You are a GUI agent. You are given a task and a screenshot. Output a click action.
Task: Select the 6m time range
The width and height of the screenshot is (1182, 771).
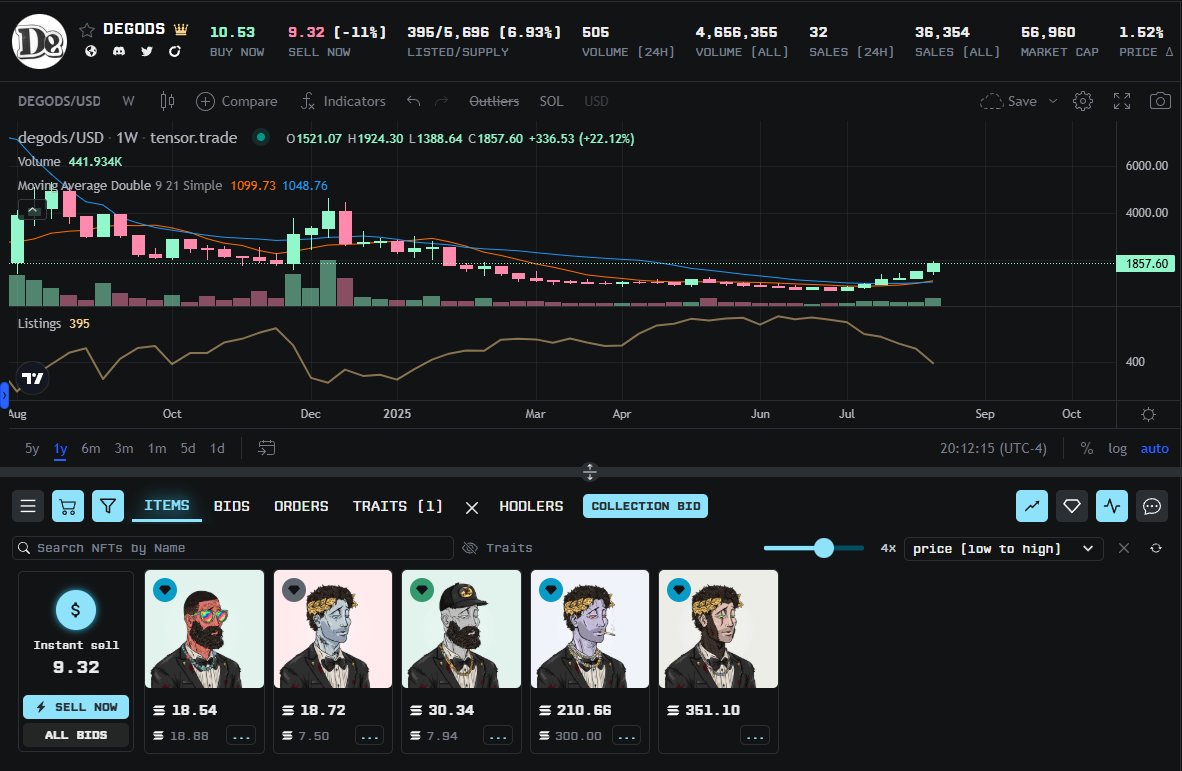pyautogui.click(x=90, y=448)
